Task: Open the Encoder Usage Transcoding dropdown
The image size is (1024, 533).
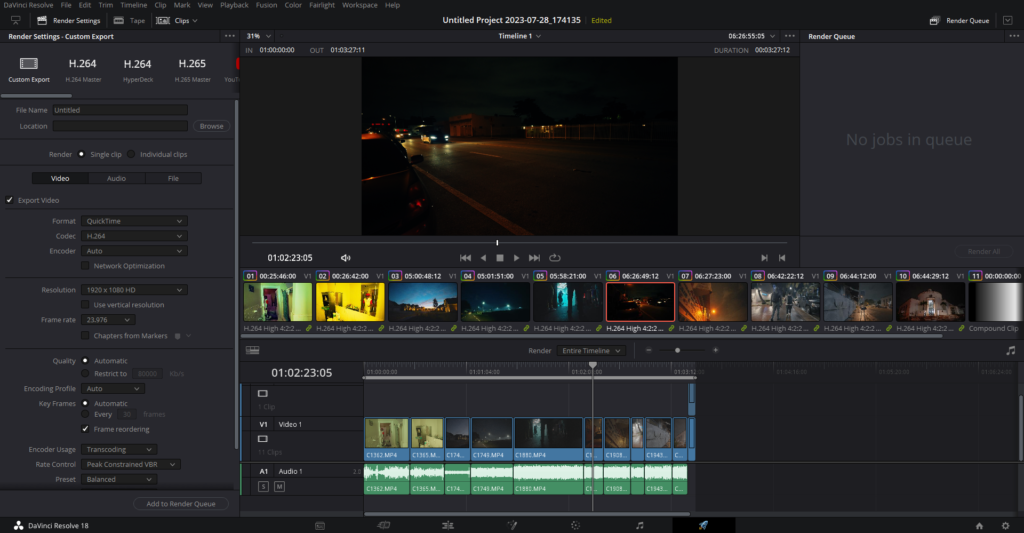Action: [x=120, y=449]
